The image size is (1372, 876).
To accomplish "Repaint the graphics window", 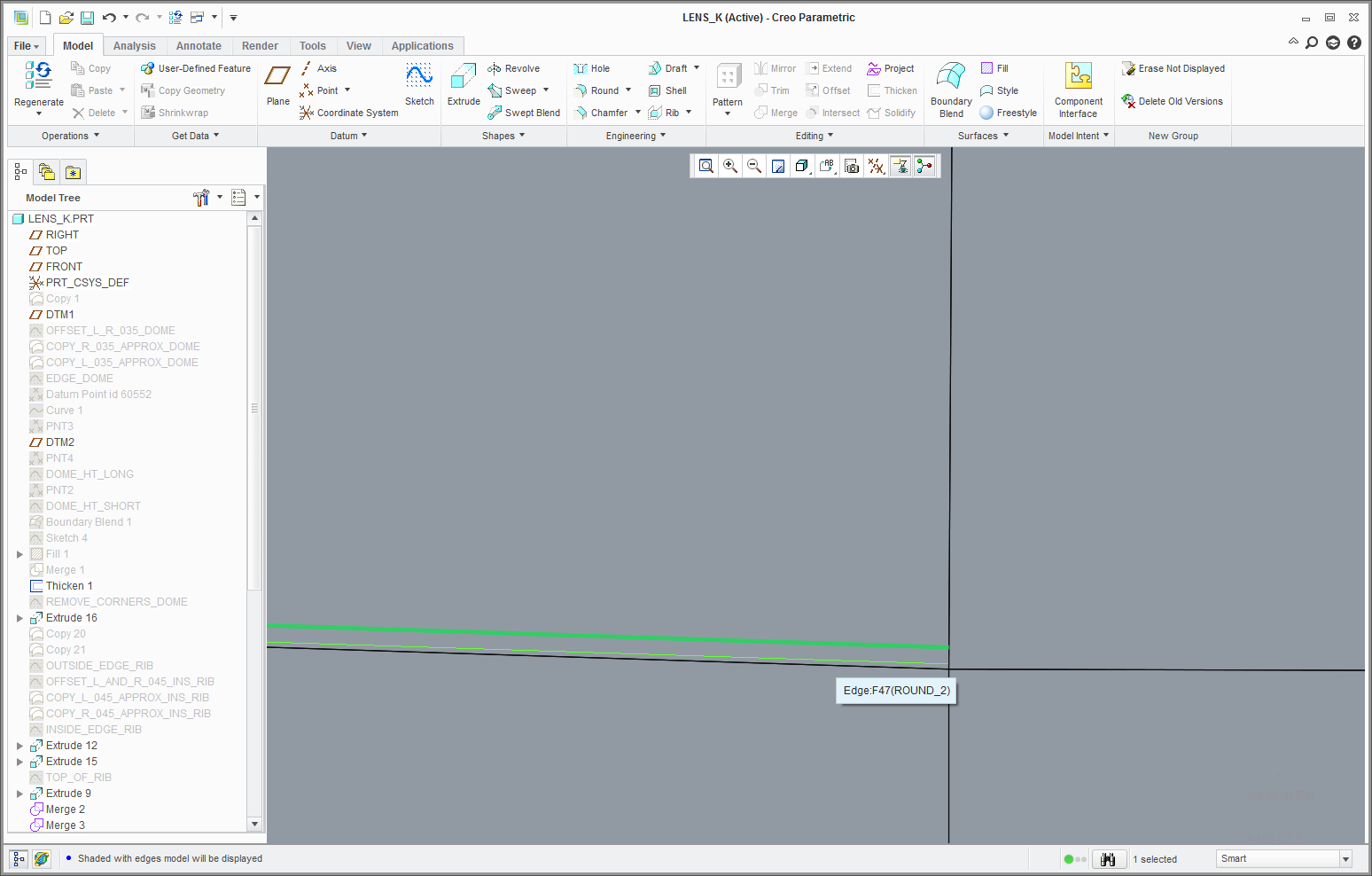I will point(778,166).
